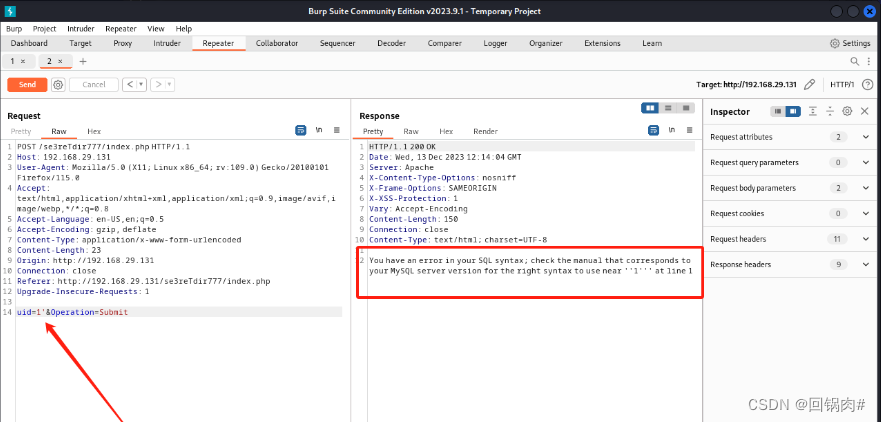881x422 pixels.
Task: Click the uid=1' request body line
Action: (179, 312)
